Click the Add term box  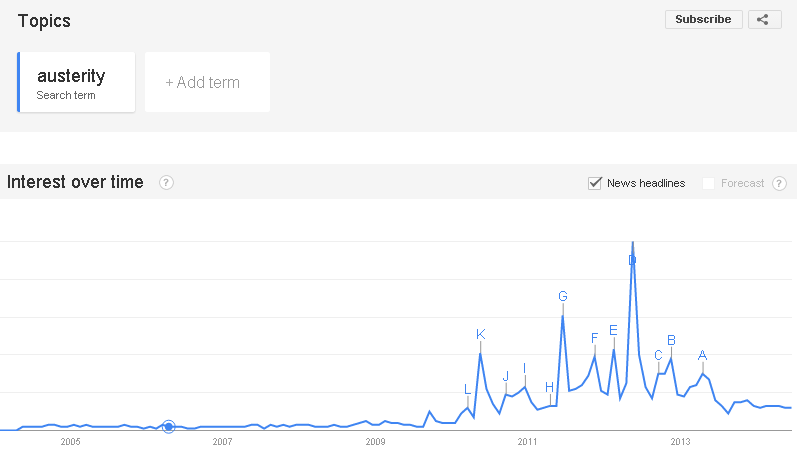pos(209,83)
